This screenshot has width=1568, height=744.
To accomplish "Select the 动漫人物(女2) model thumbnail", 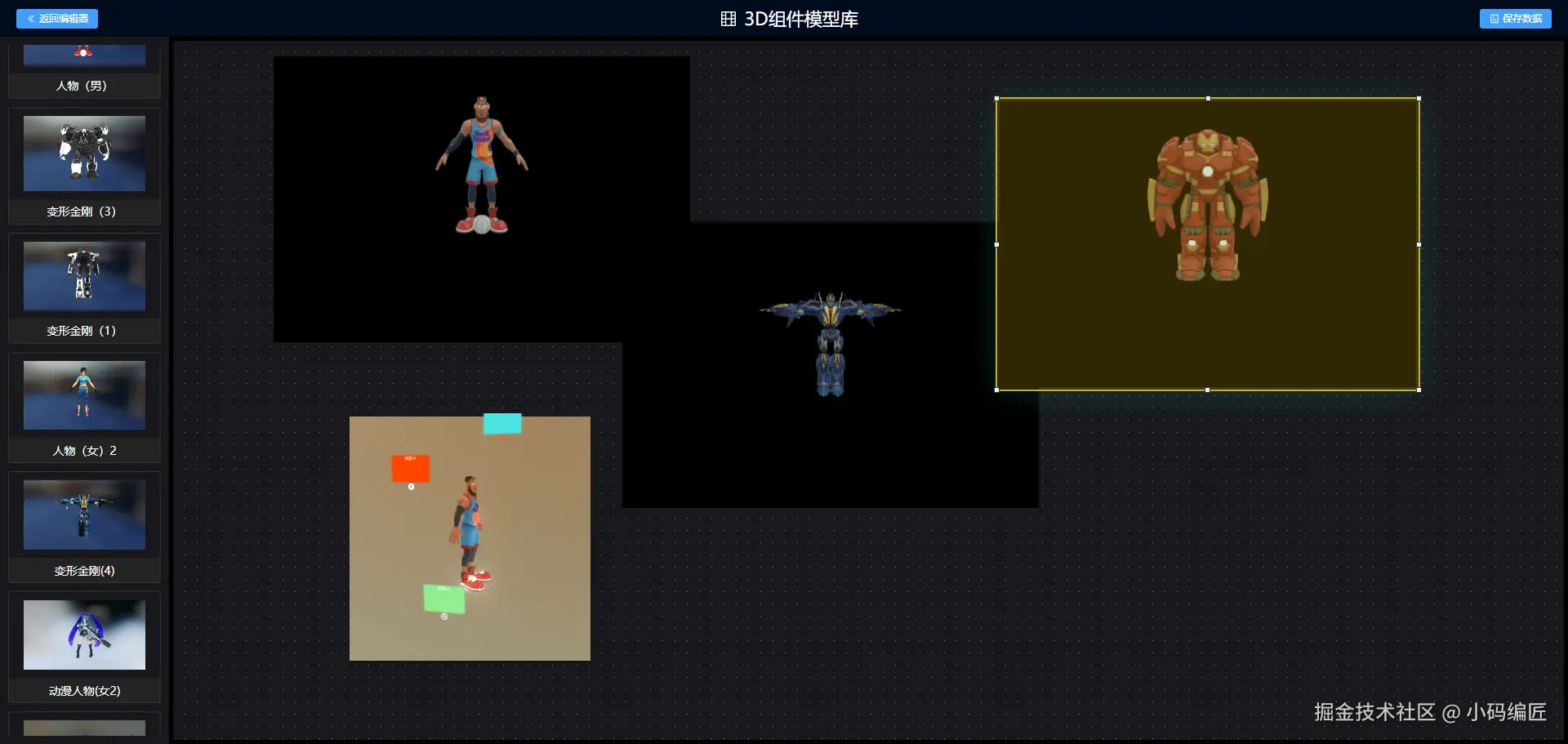I will [x=84, y=635].
